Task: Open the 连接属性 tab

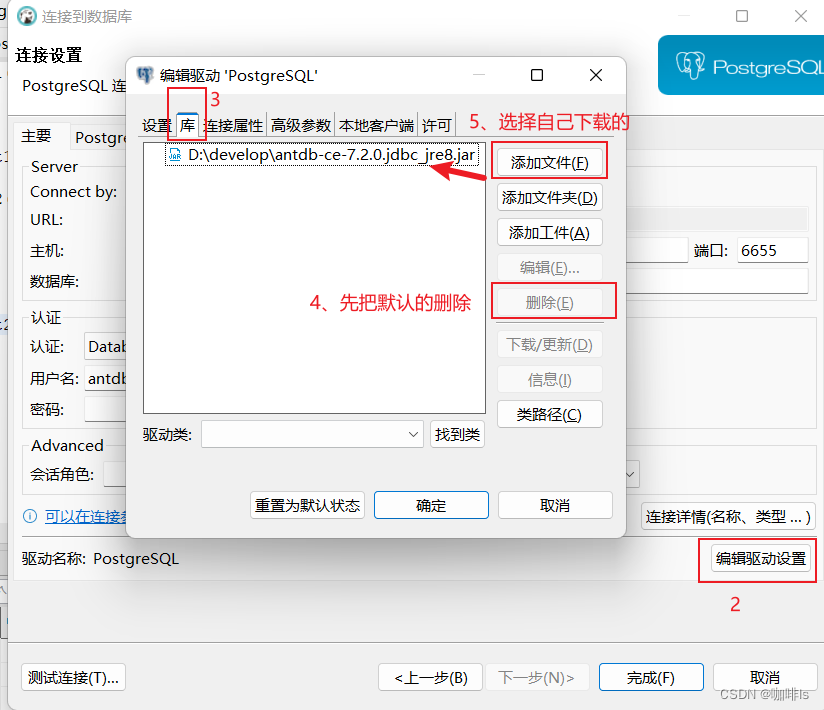Action: click(233, 126)
